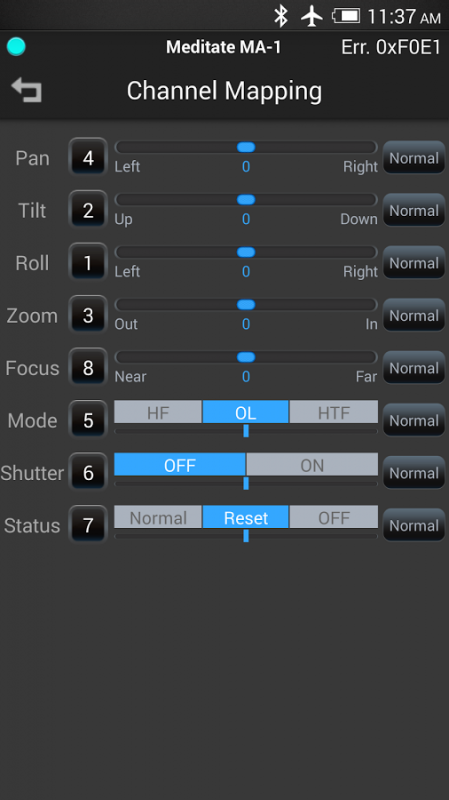Select the Reset status option
449x800 pixels.
click(245, 517)
